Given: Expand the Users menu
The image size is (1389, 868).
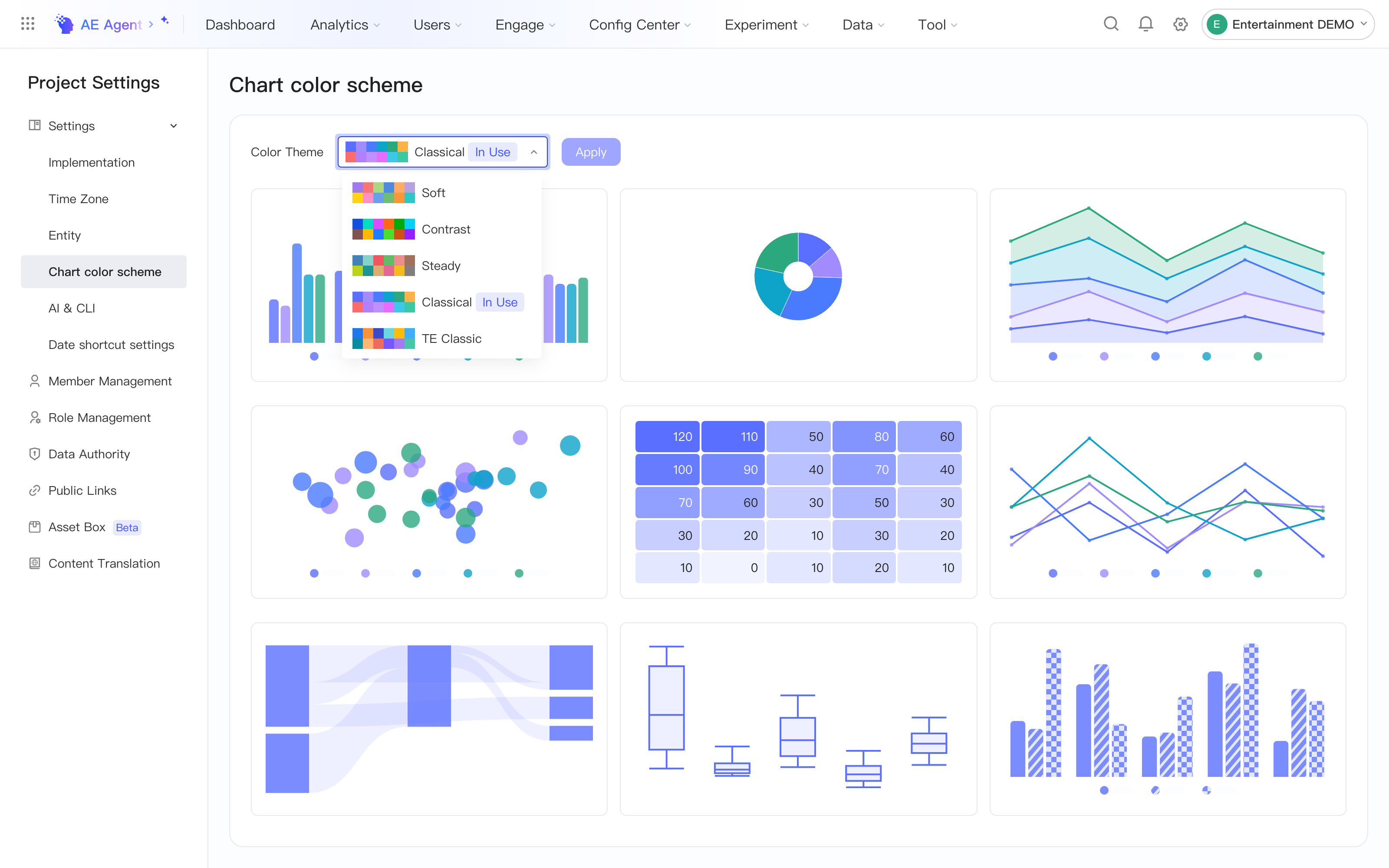Looking at the screenshot, I should click(438, 25).
